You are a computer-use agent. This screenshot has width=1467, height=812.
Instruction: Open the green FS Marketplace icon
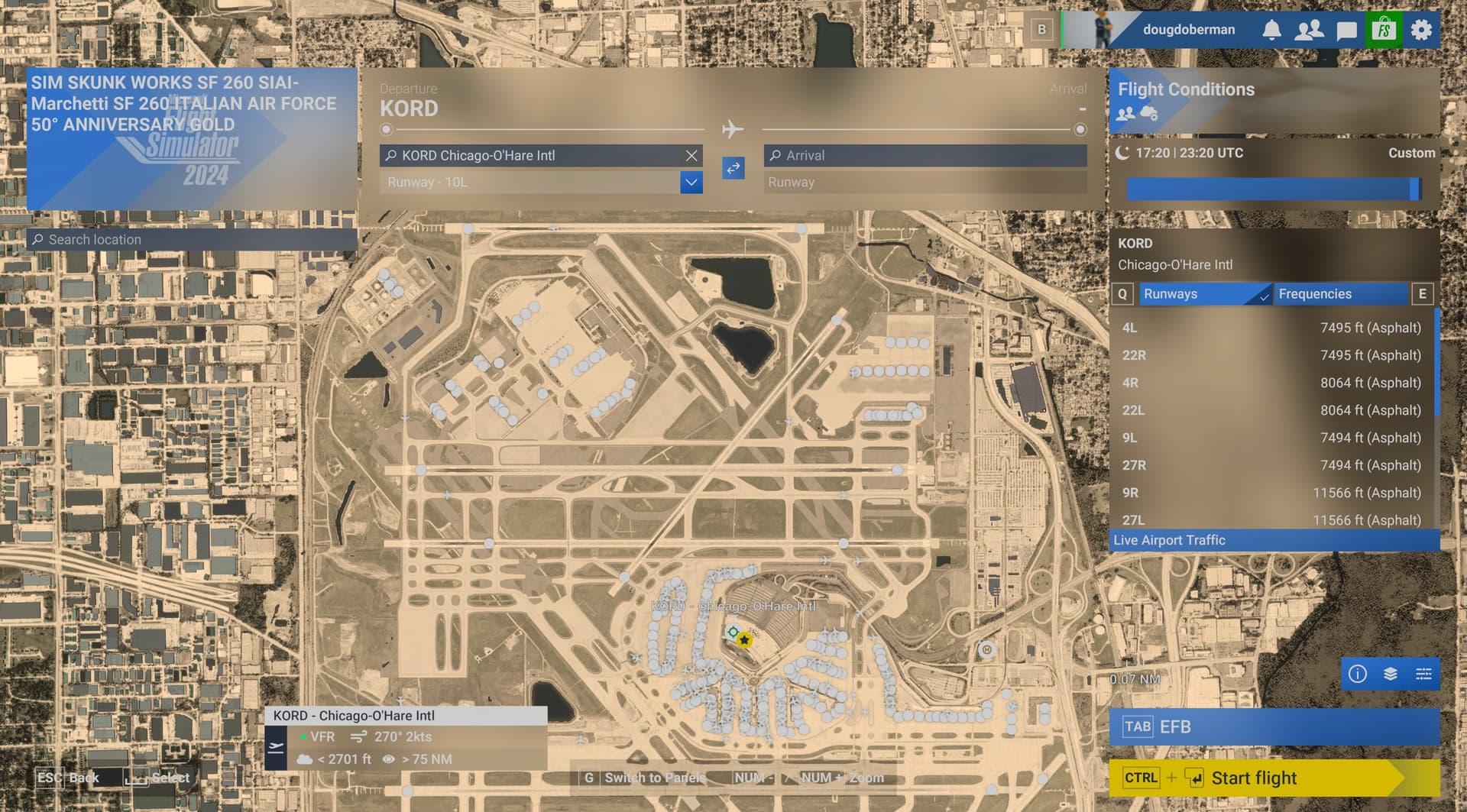pyautogui.click(x=1384, y=29)
